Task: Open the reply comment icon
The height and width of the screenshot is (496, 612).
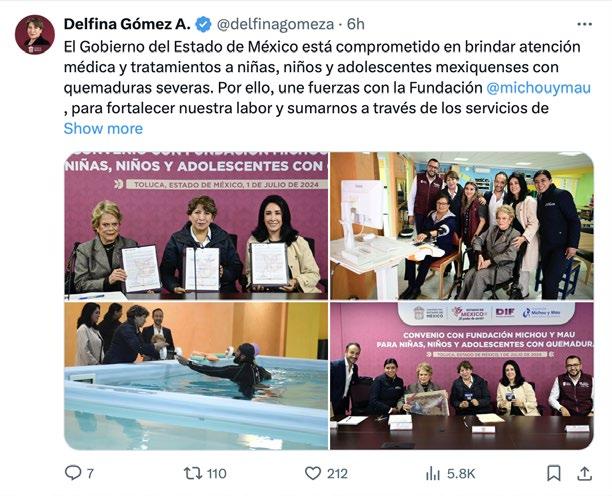Action: pos(73,473)
